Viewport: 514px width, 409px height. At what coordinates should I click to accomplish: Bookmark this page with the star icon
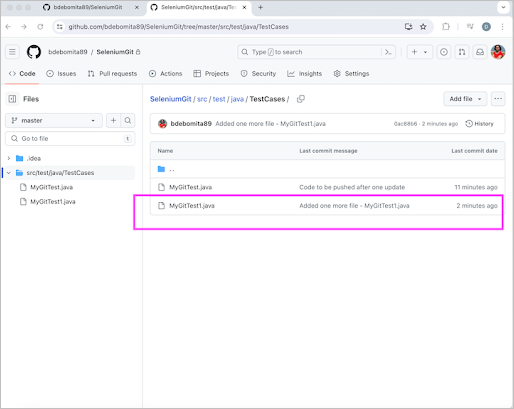click(423, 27)
